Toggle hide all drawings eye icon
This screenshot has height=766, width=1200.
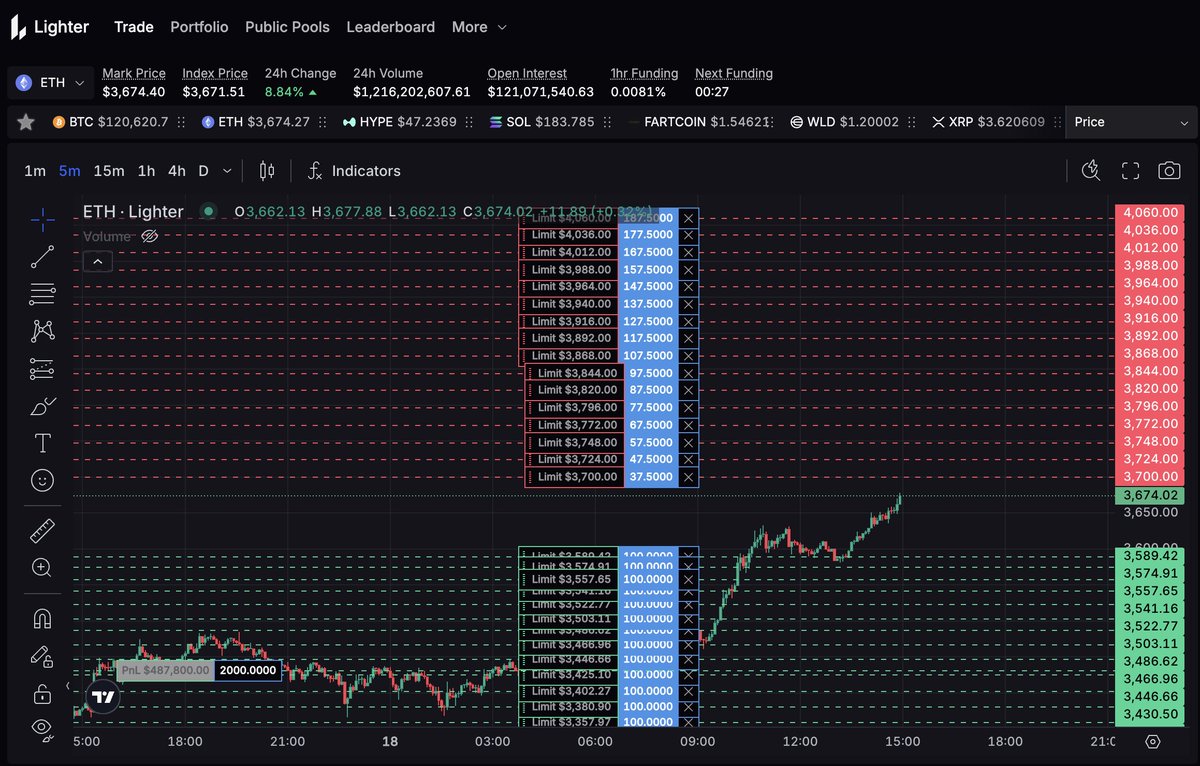pos(42,729)
